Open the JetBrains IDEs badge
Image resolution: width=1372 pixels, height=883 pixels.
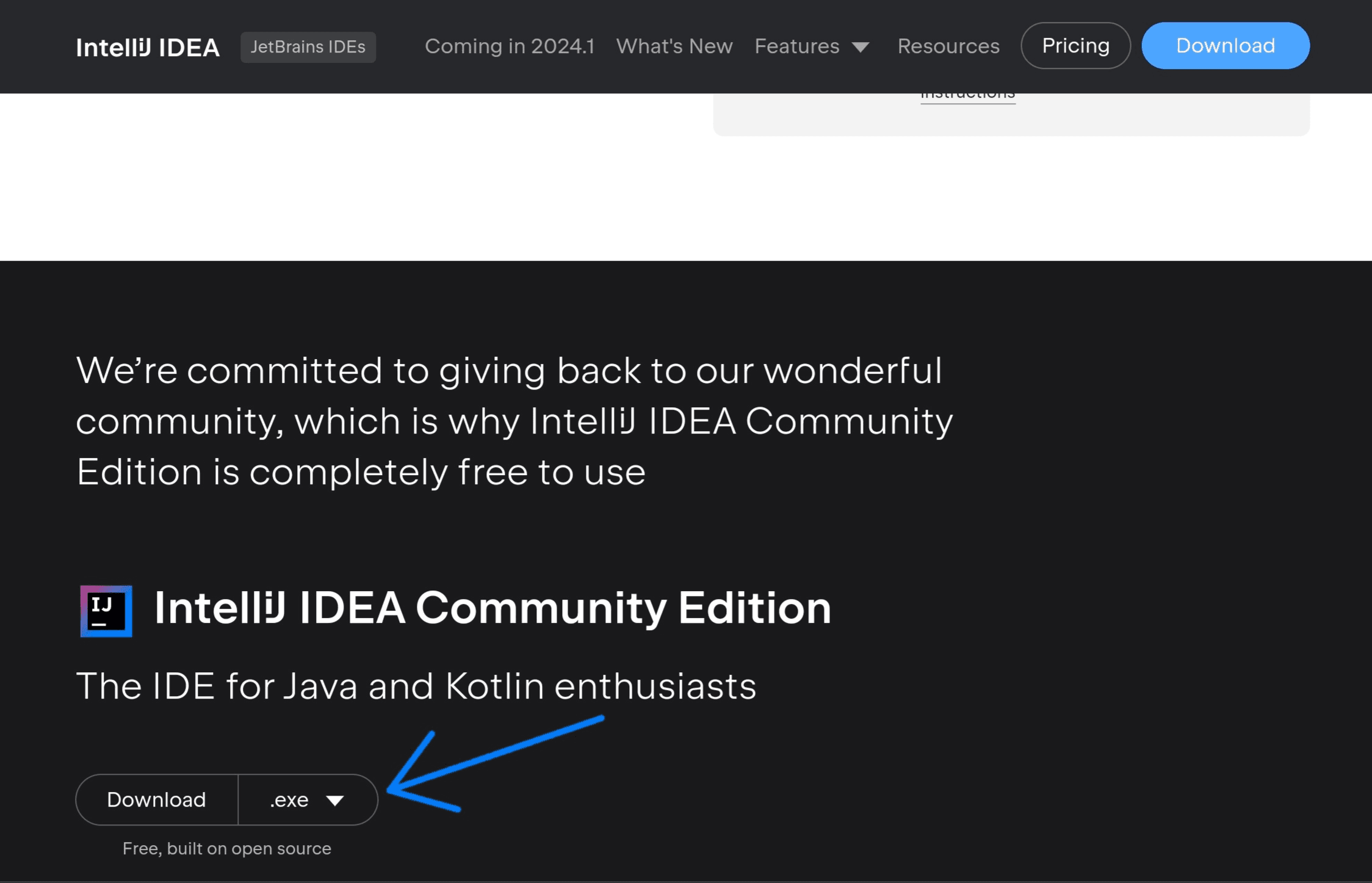pos(308,47)
